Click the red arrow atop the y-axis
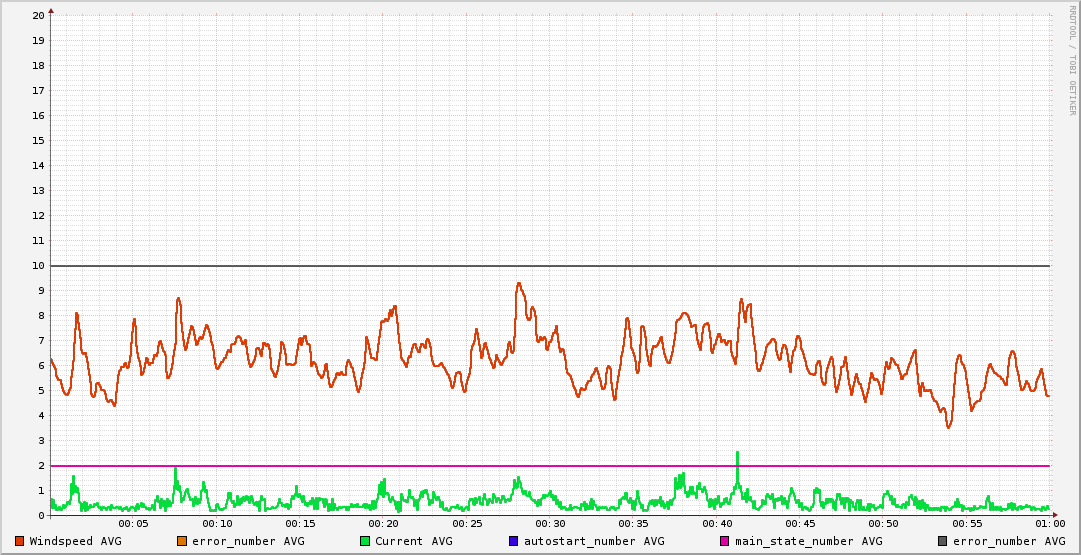The width and height of the screenshot is (1081, 555). point(51,10)
